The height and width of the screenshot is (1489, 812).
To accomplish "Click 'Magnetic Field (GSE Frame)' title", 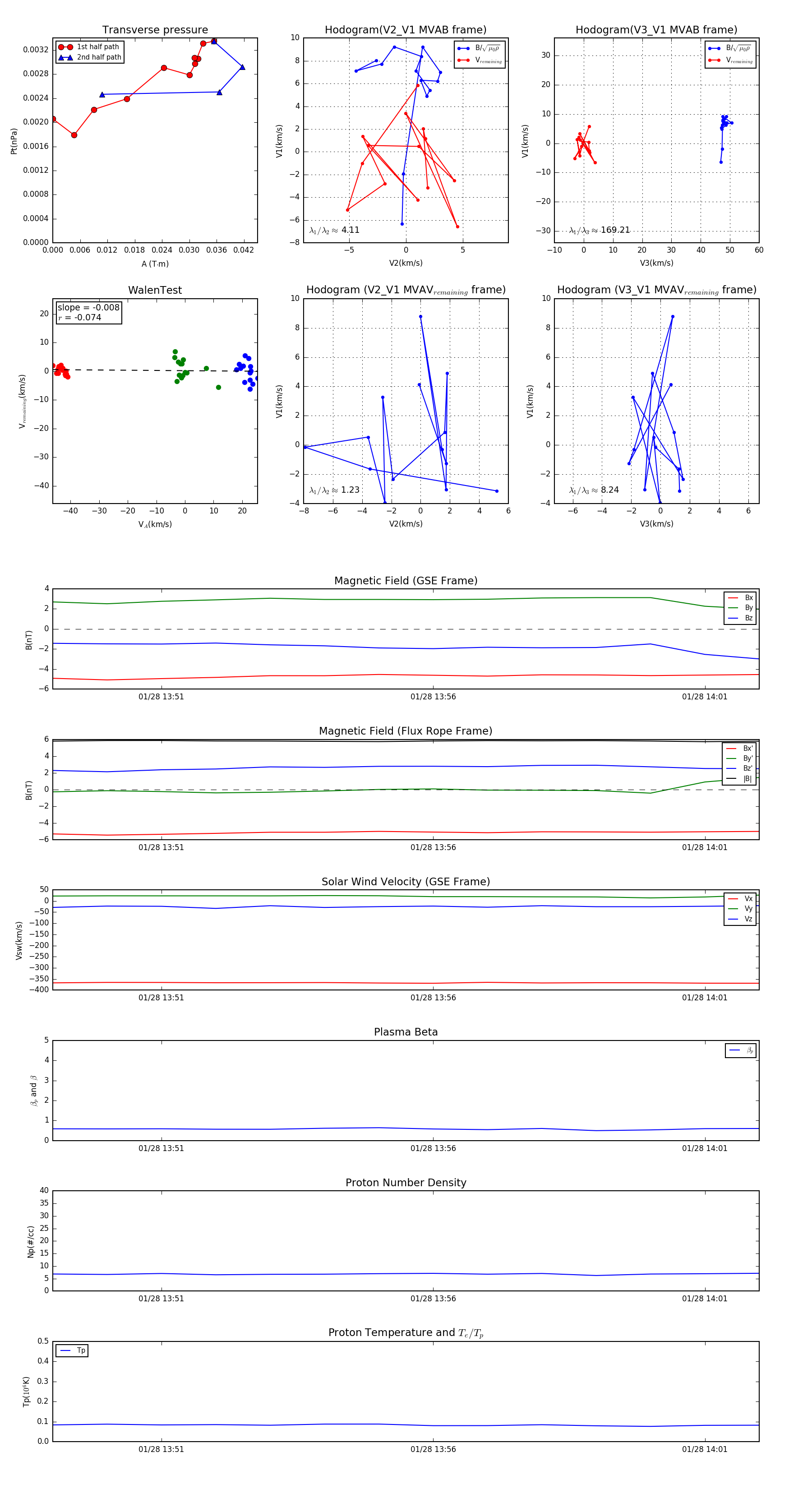I will pyautogui.click(x=406, y=581).
